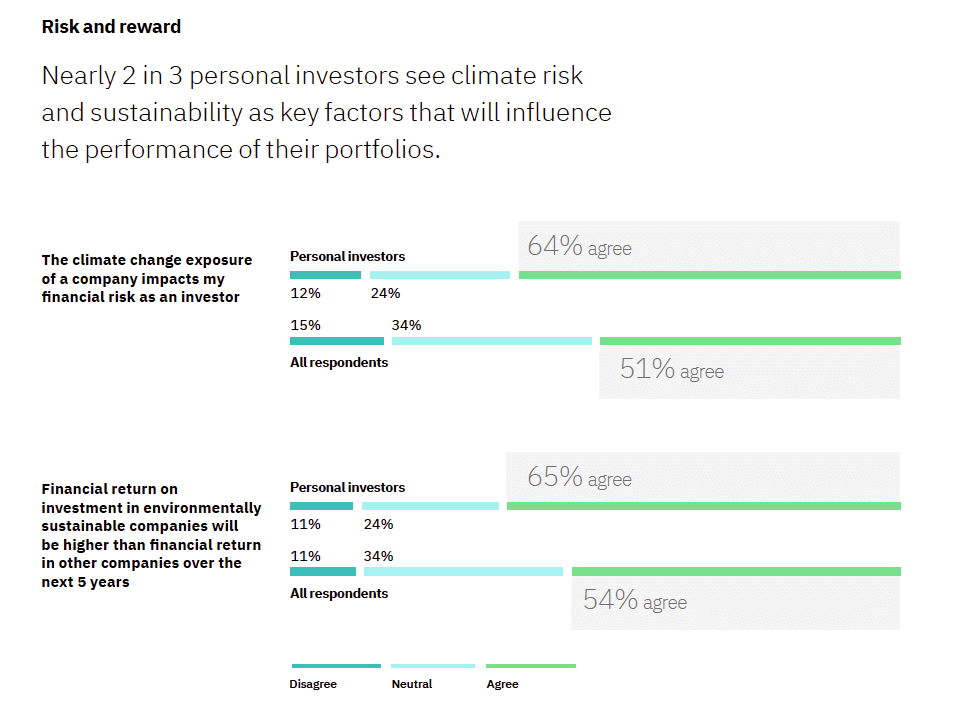Click the "64% agree" callout box
Screen dimensions: 965x723
(709, 246)
